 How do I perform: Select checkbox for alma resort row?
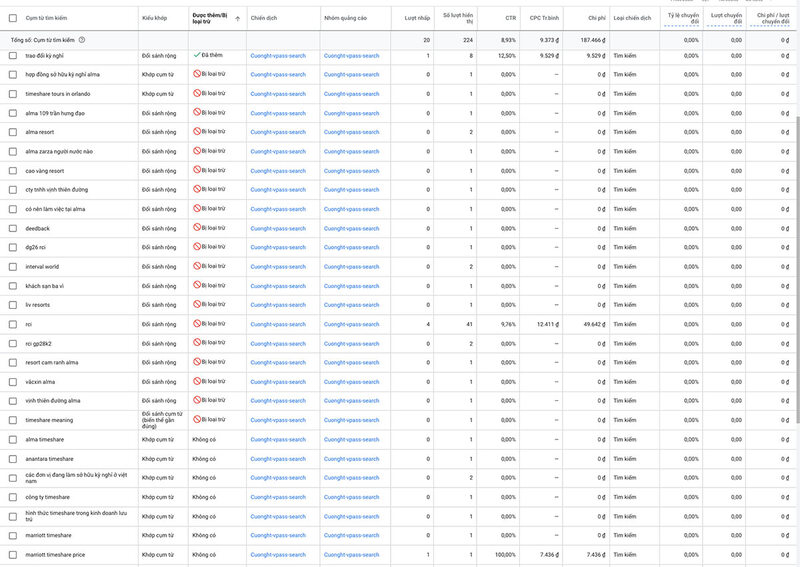[13, 132]
